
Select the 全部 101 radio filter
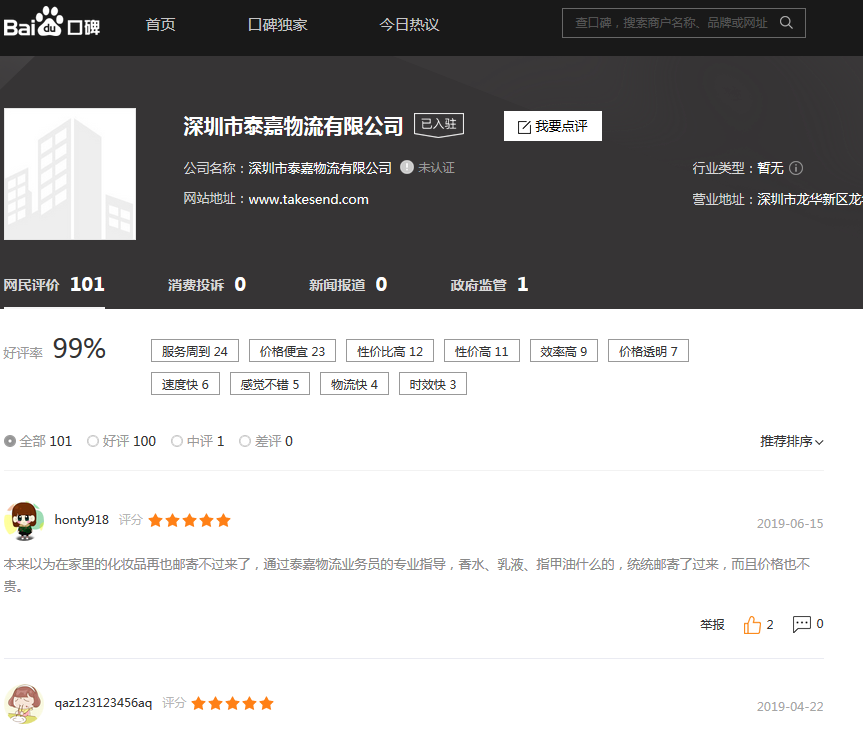click(x=10, y=441)
